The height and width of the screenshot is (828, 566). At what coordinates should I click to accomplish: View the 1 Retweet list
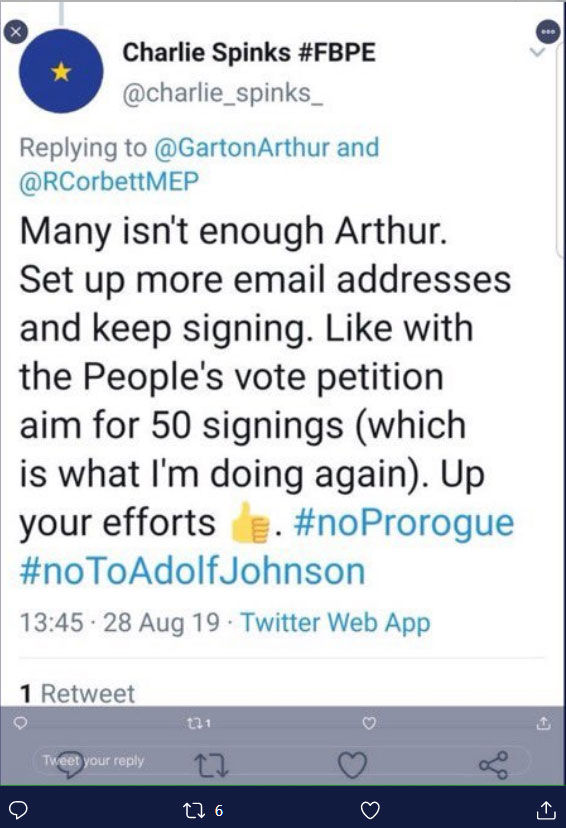[78, 693]
